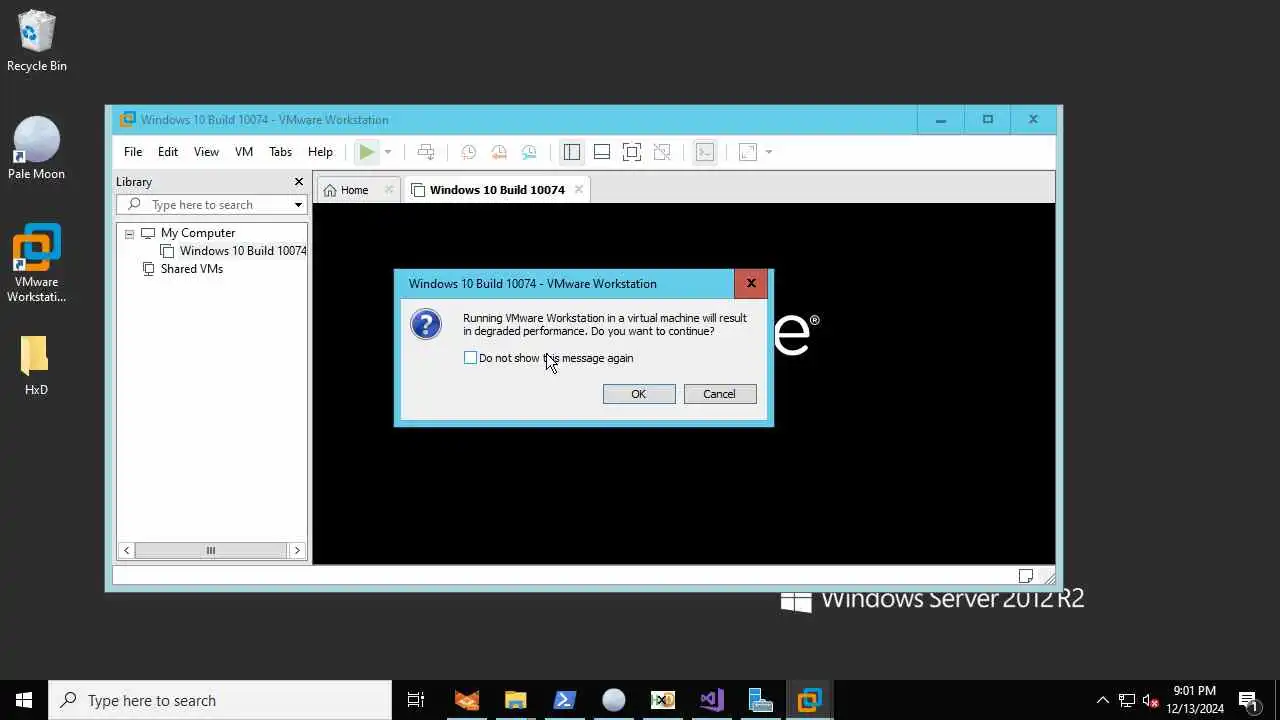Click the status bar message log icon
This screenshot has height=720, width=1280.
click(1025, 575)
